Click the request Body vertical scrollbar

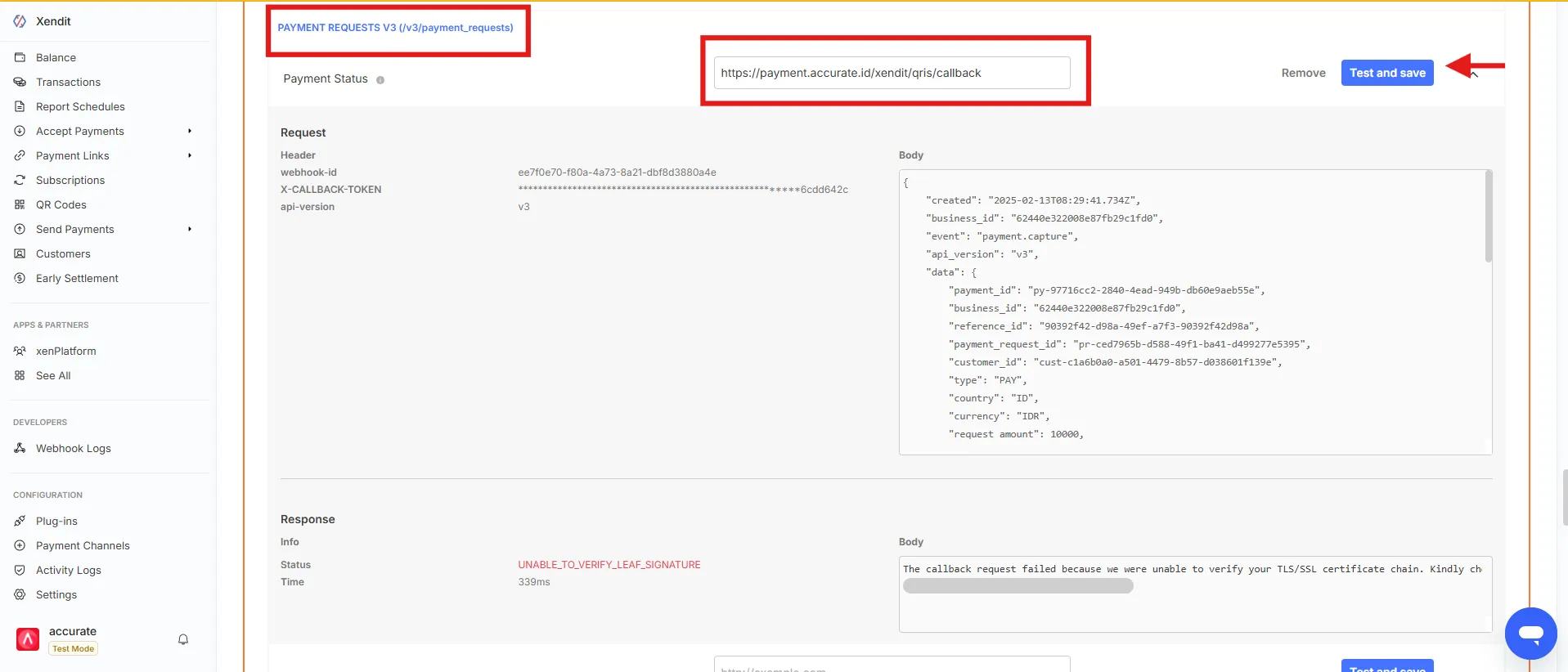point(1488,217)
